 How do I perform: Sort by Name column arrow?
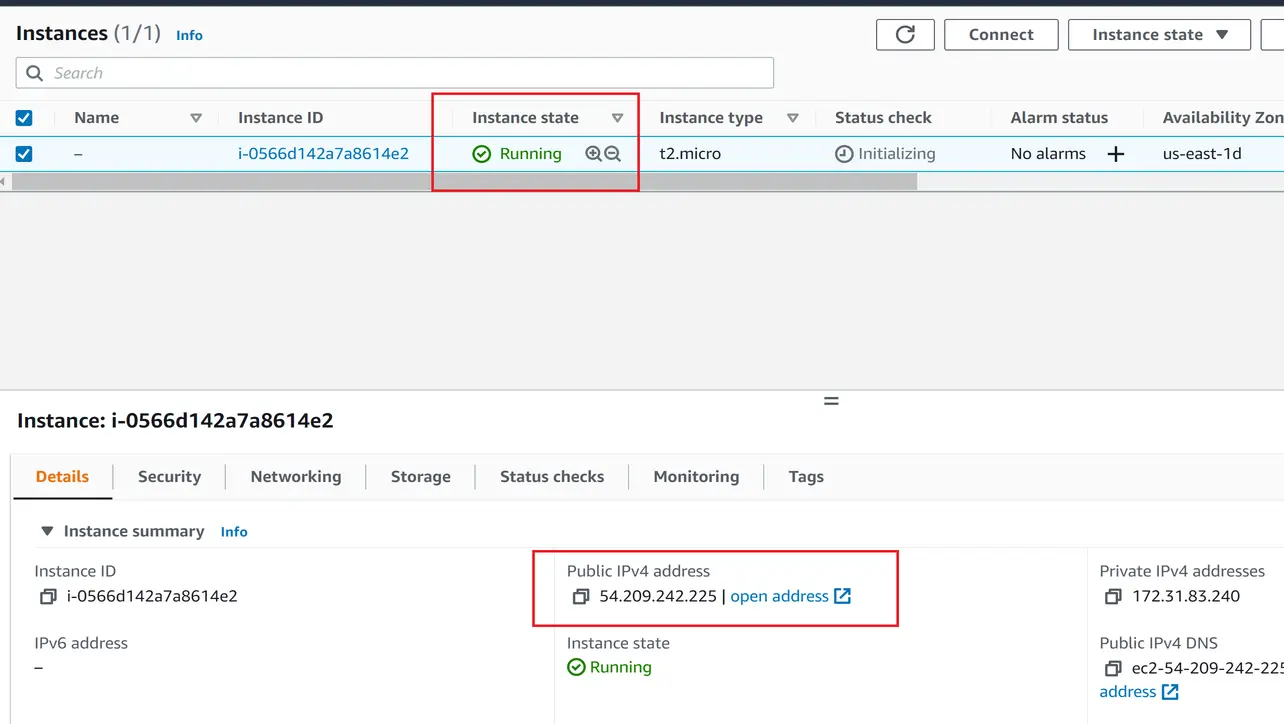click(x=196, y=118)
